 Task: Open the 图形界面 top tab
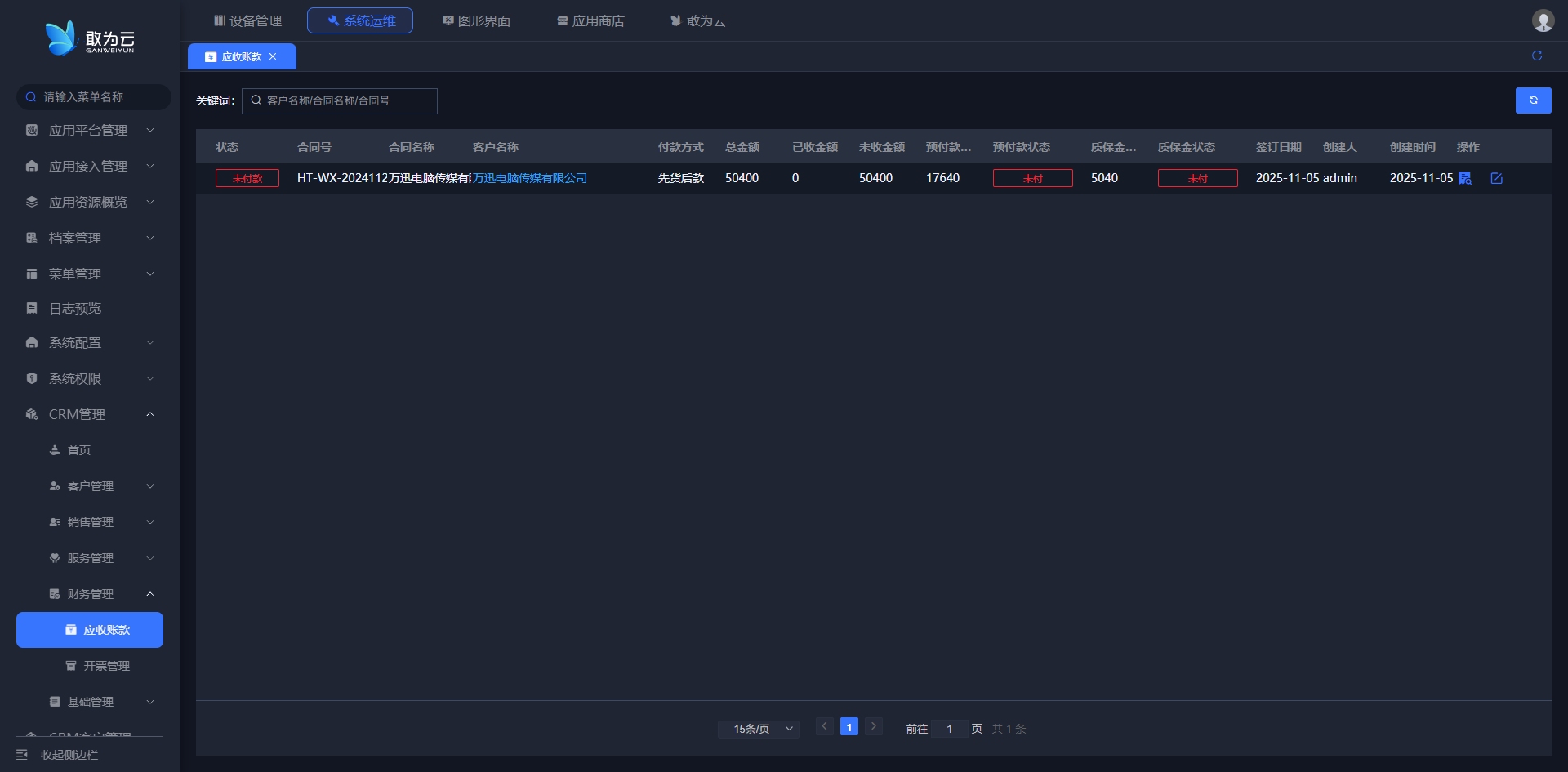click(x=476, y=20)
